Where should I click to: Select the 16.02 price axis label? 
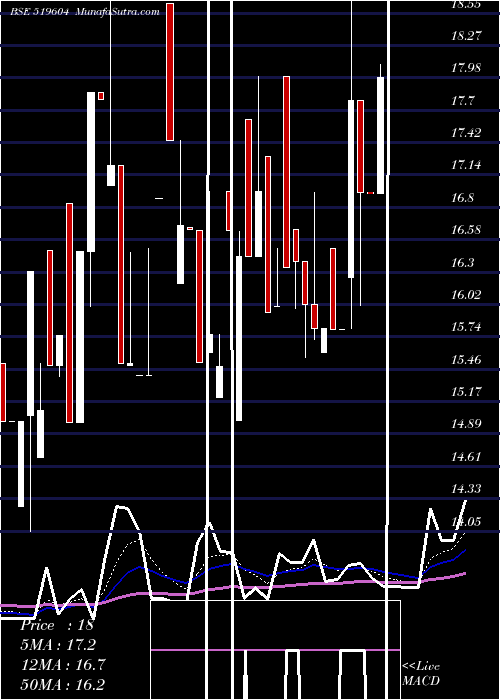pos(466,295)
